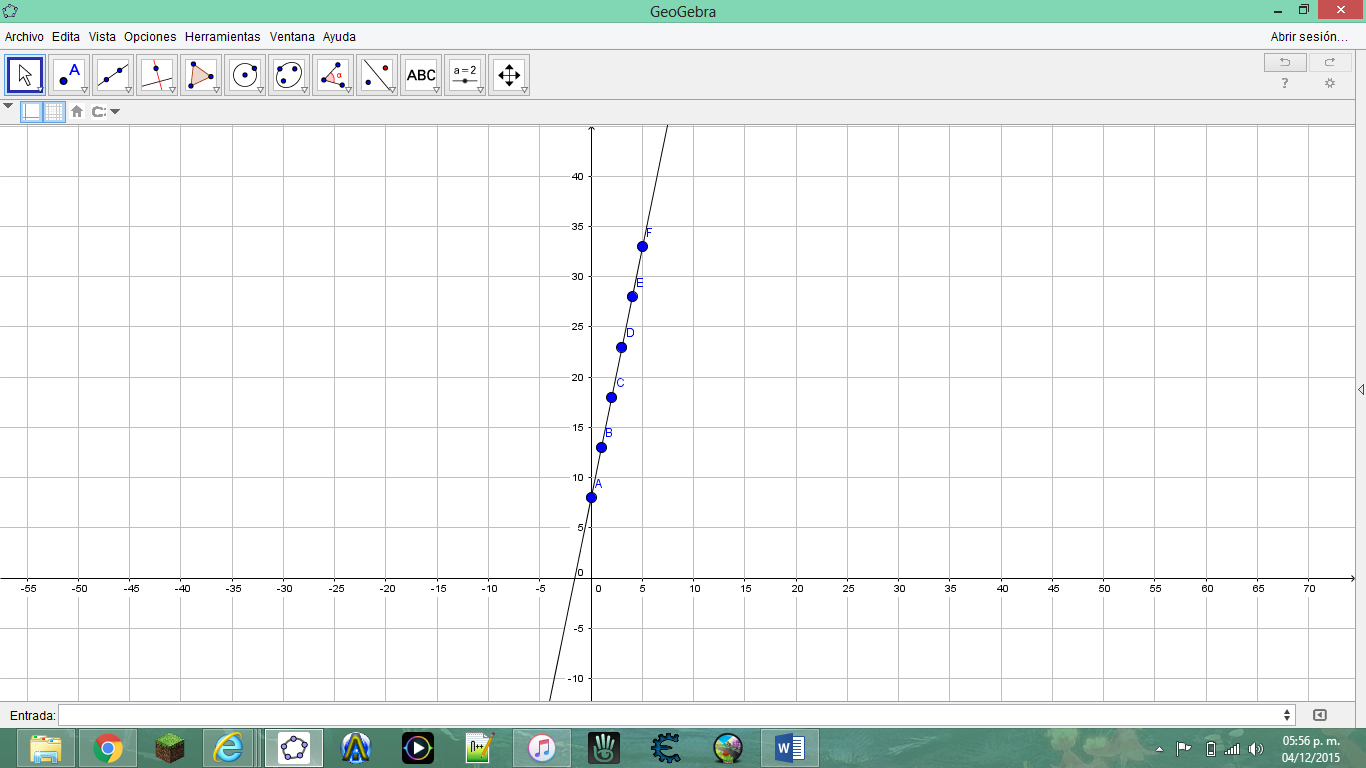This screenshot has height=768, width=1366.
Task: Collapse the style bar with its triangle
Action: tap(8, 105)
